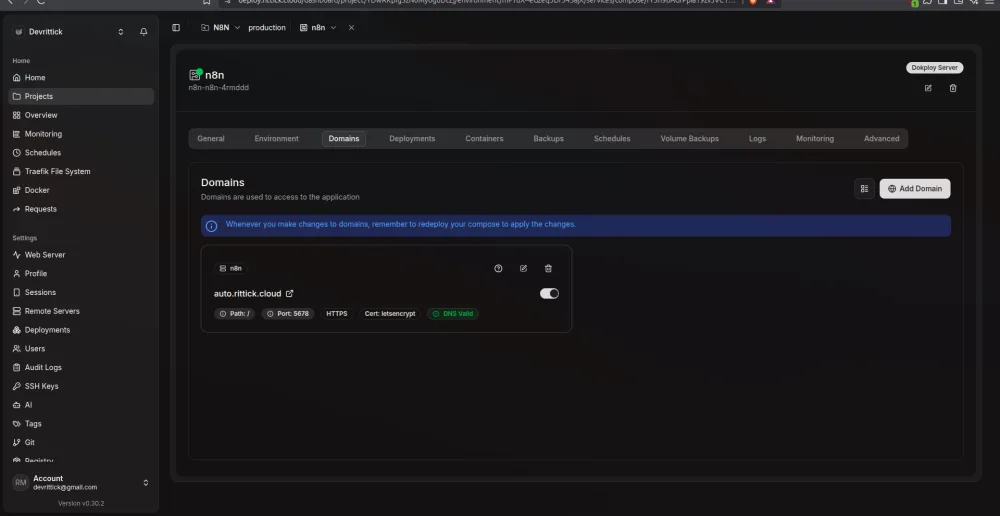1000x516 pixels.
Task: Close the n8n breadcrumb tab
Action: tap(351, 27)
